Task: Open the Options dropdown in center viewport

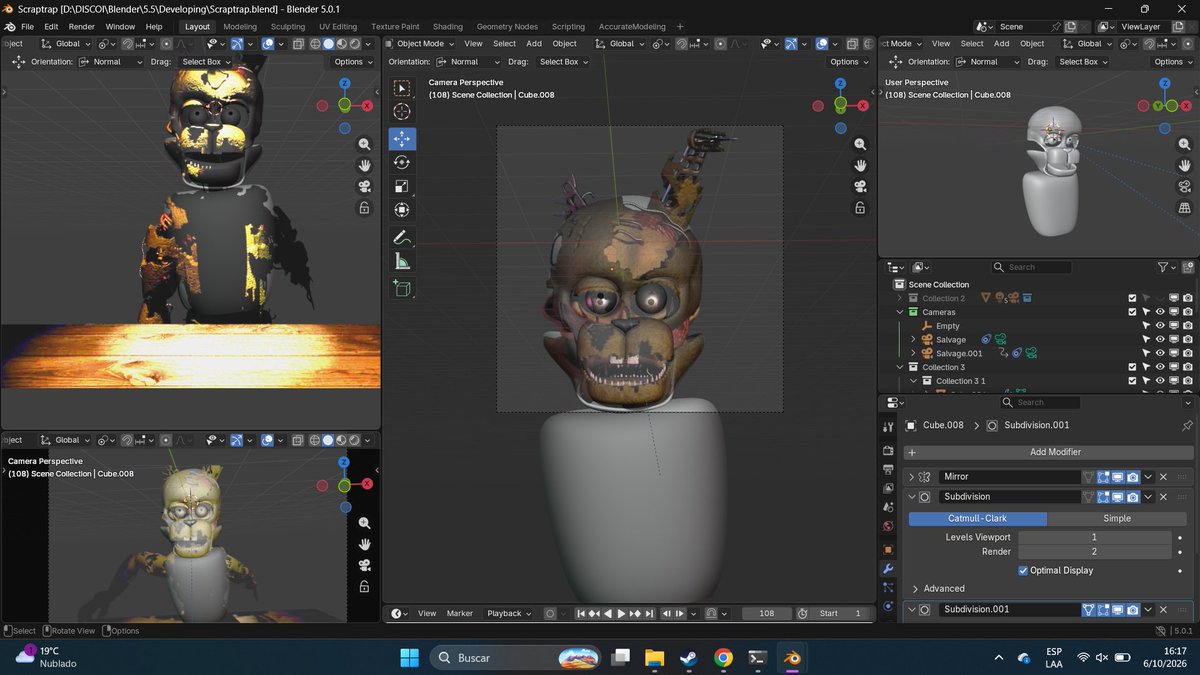Action: click(x=850, y=62)
